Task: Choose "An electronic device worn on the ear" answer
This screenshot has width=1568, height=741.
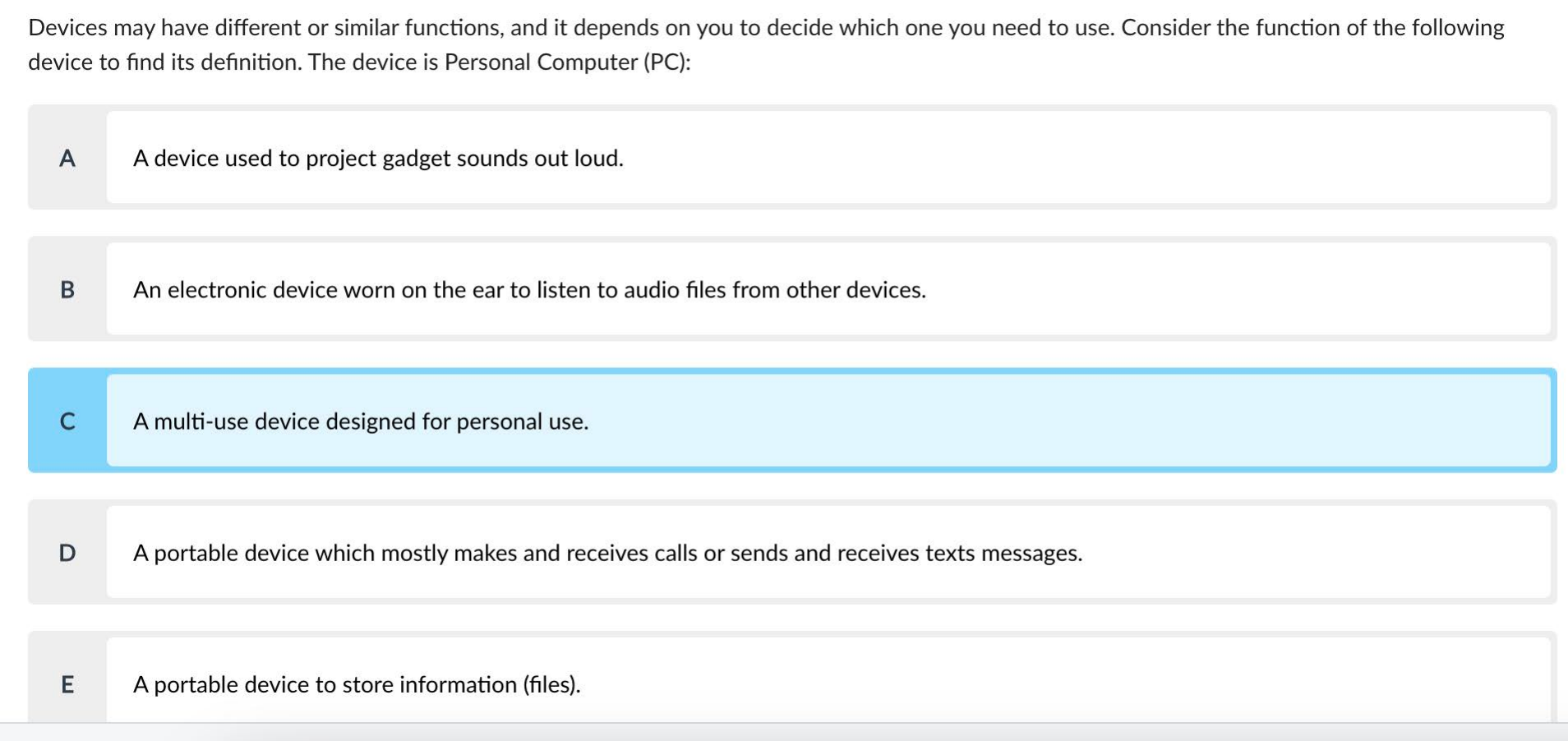Action: 529,289
